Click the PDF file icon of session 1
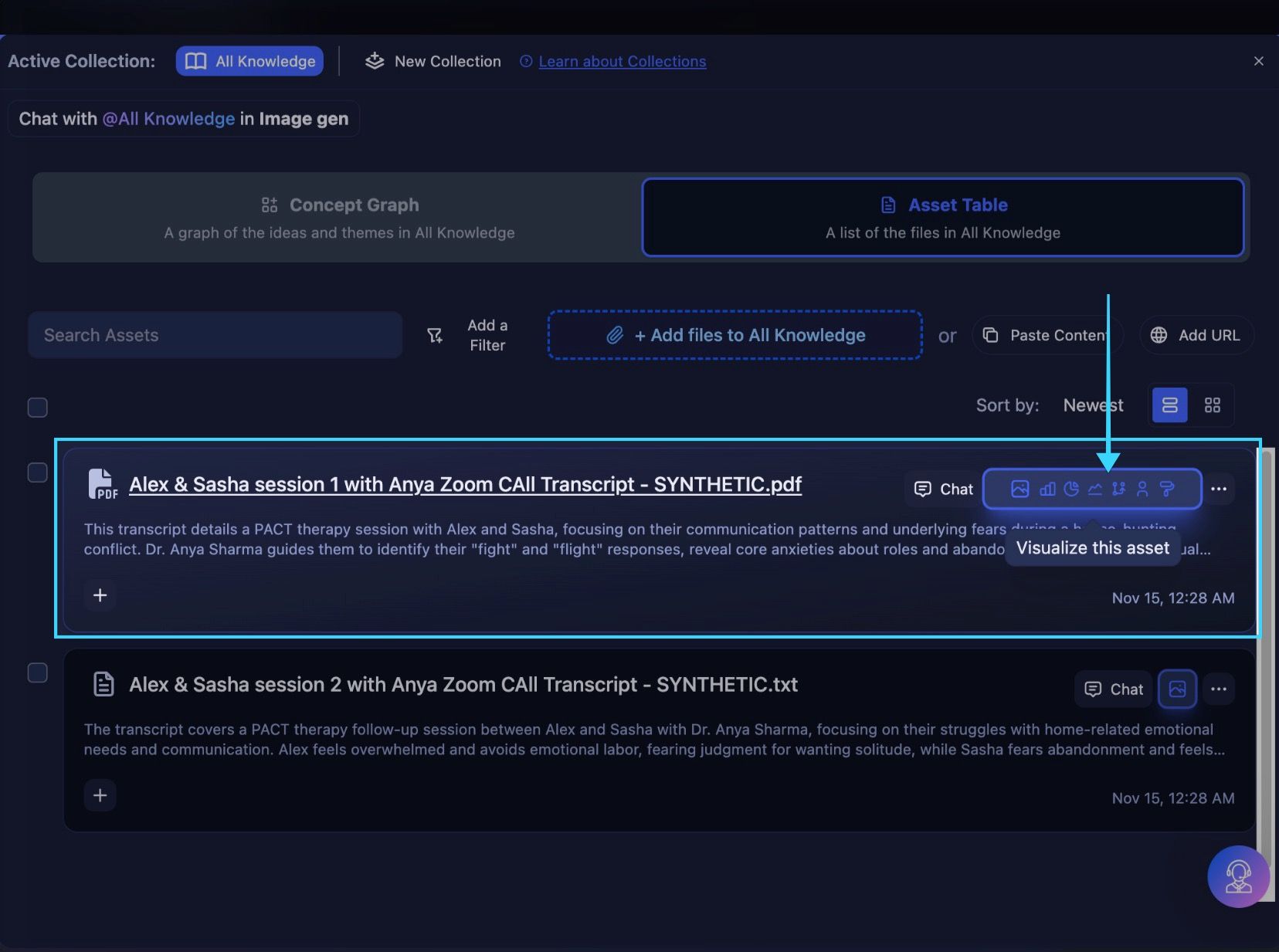 pos(103,484)
